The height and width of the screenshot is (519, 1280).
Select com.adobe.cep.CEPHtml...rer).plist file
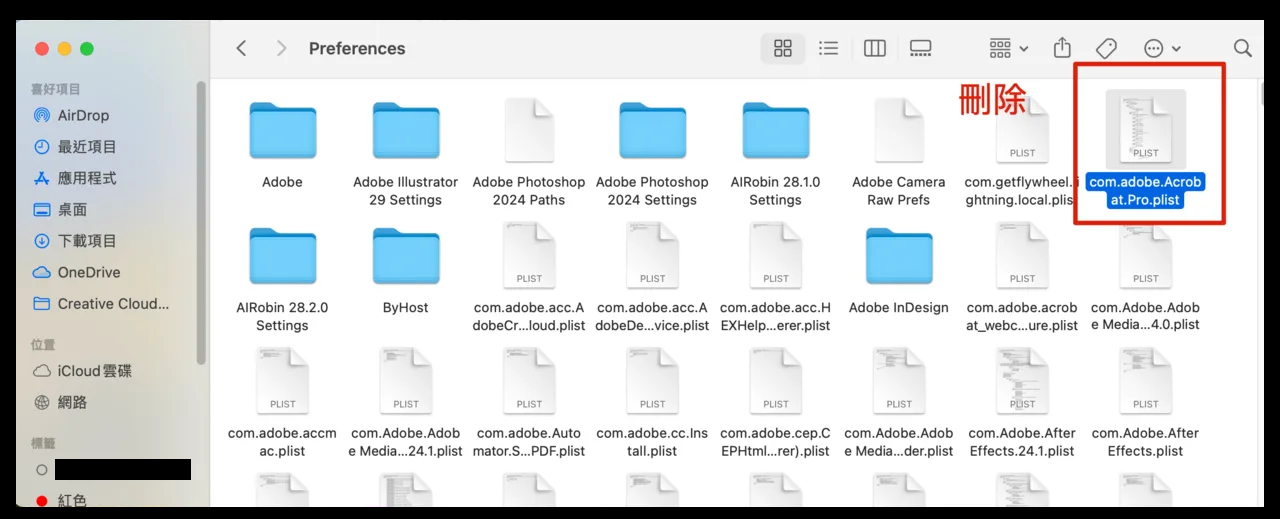click(775, 381)
